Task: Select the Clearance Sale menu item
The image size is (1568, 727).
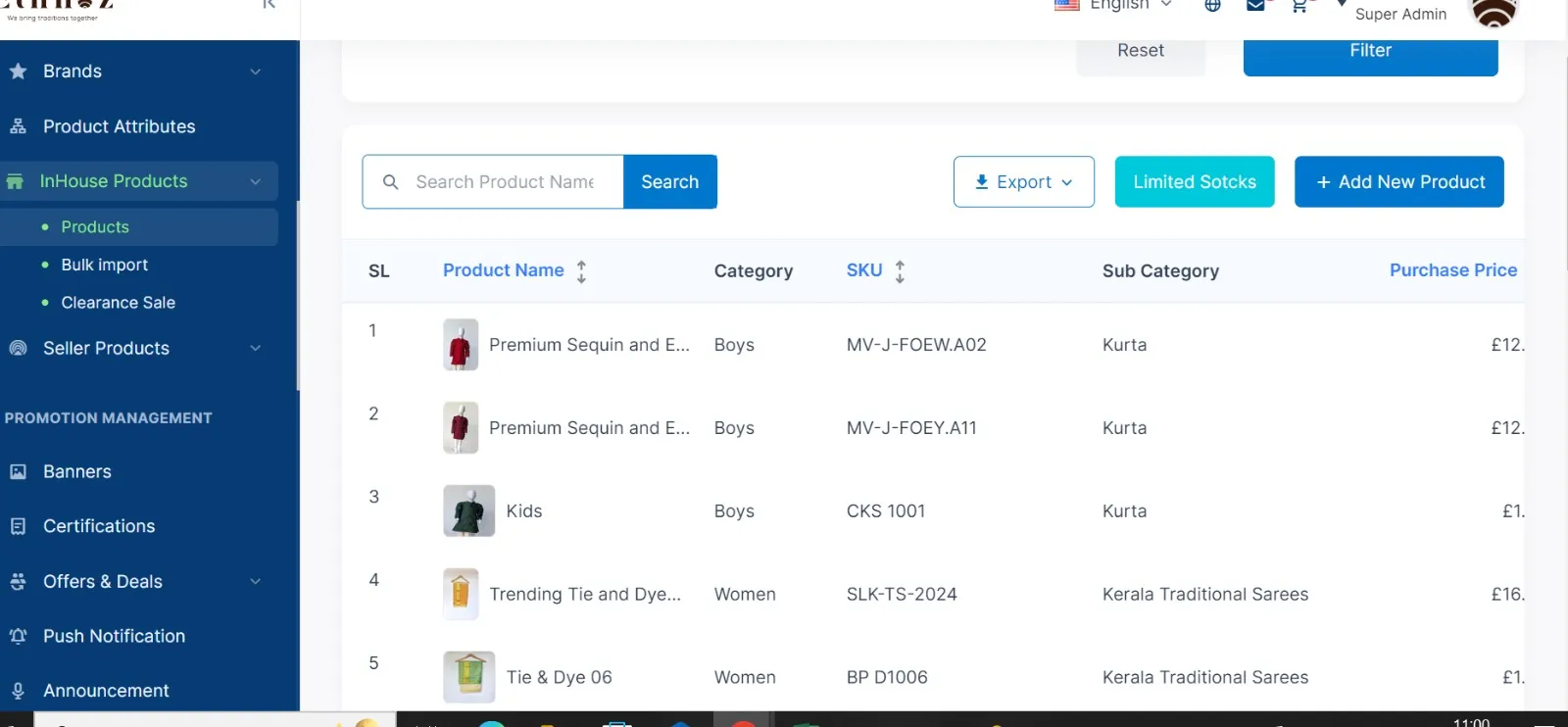Action: pos(119,303)
